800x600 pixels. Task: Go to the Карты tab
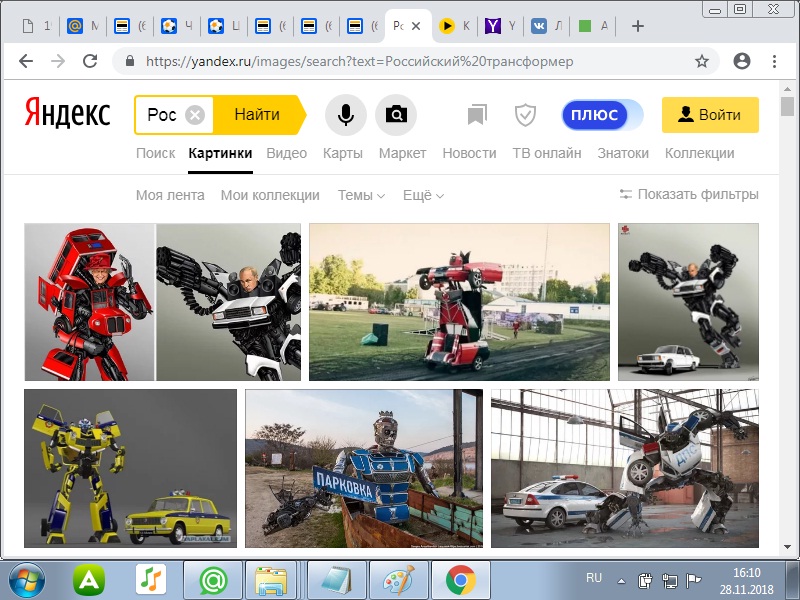pyautogui.click(x=343, y=153)
